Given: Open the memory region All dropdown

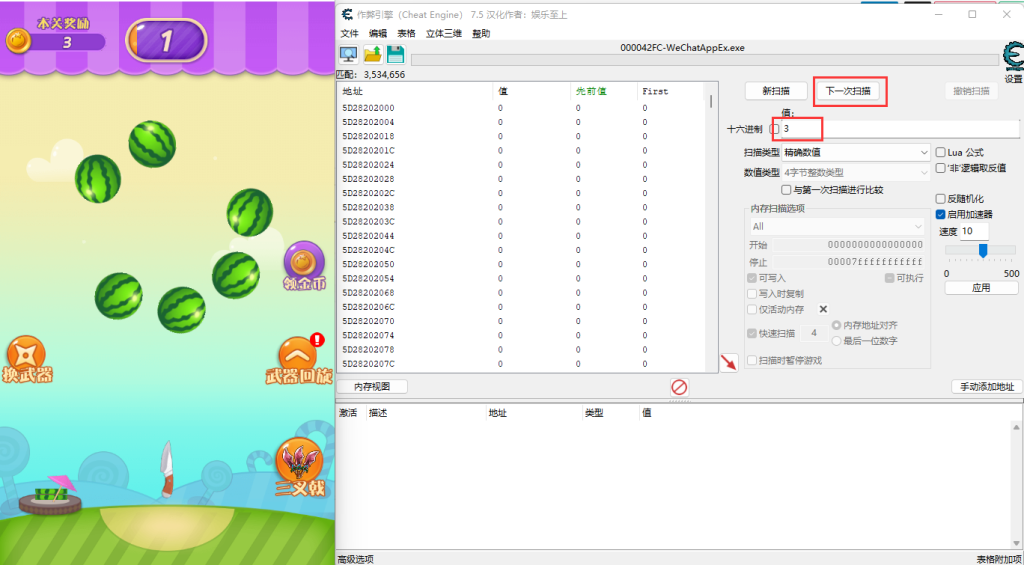Looking at the screenshot, I should click(837, 227).
